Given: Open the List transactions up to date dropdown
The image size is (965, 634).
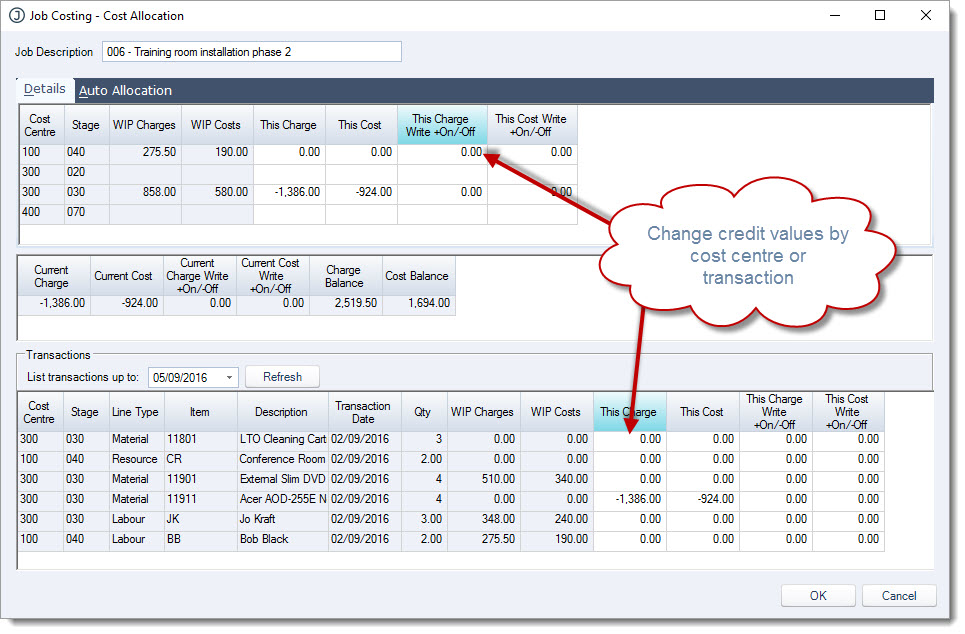Looking at the screenshot, I should pyautogui.click(x=229, y=377).
